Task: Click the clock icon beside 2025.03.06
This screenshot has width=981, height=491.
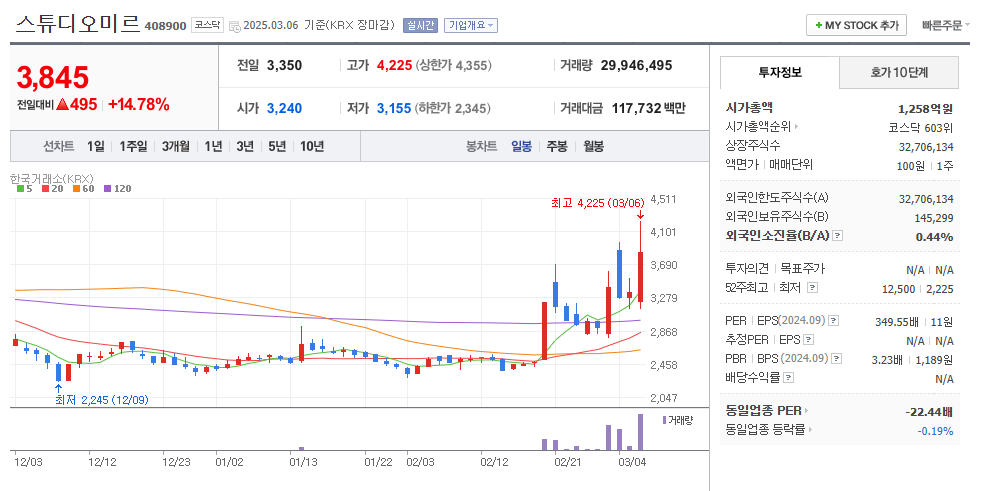Action: (x=235, y=26)
